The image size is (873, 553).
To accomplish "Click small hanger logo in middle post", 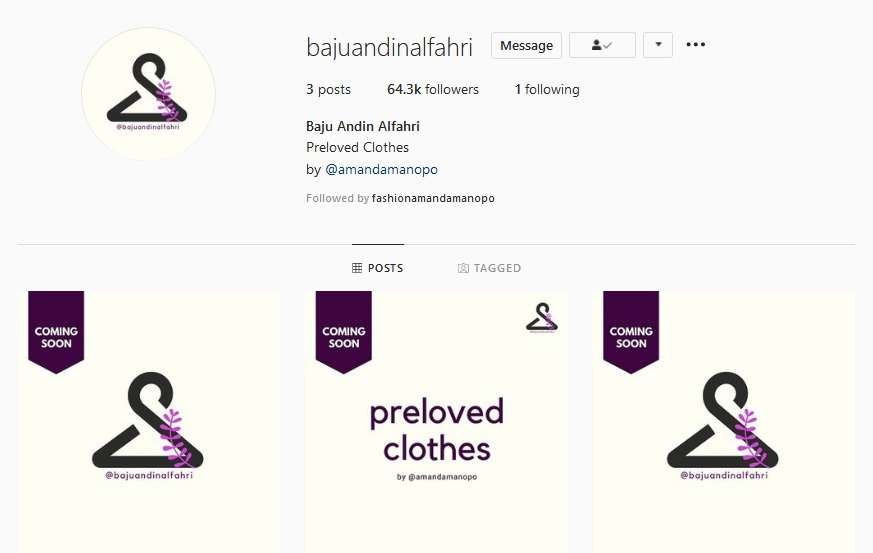I will click(x=542, y=318).
